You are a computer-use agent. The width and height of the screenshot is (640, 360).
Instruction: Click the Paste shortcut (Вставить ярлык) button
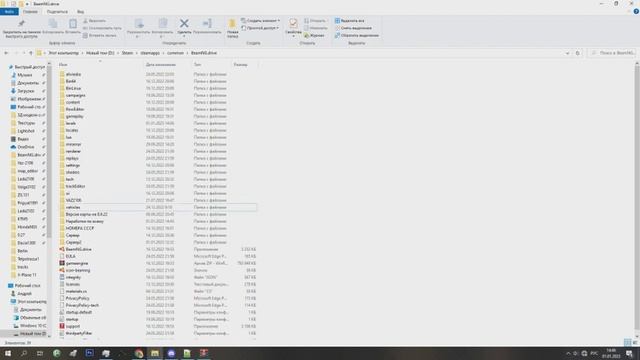[x=100, y=36]
